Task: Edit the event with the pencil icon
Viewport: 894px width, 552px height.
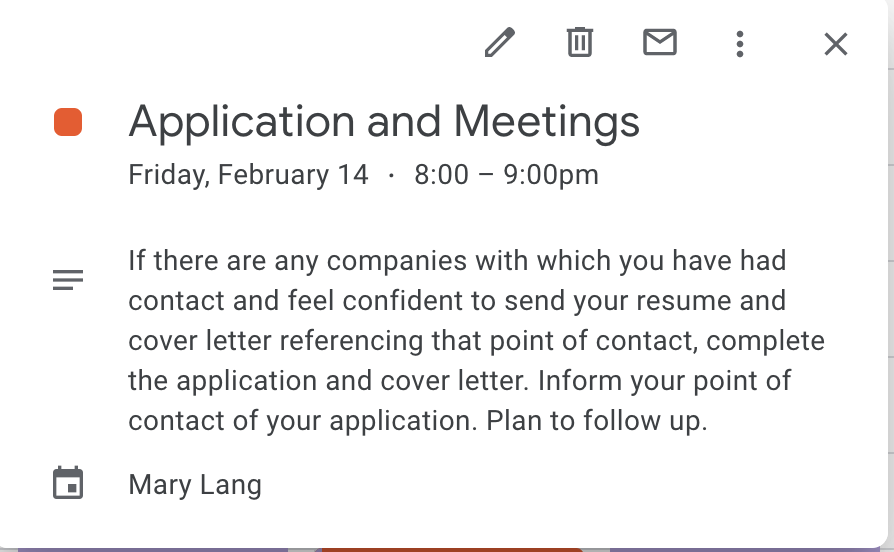Action: (x=500, y=43)
